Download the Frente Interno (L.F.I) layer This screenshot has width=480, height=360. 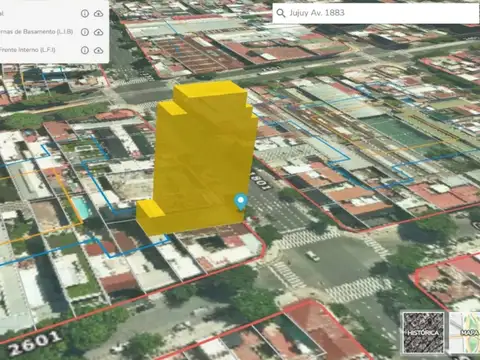(x=98, y=50)
